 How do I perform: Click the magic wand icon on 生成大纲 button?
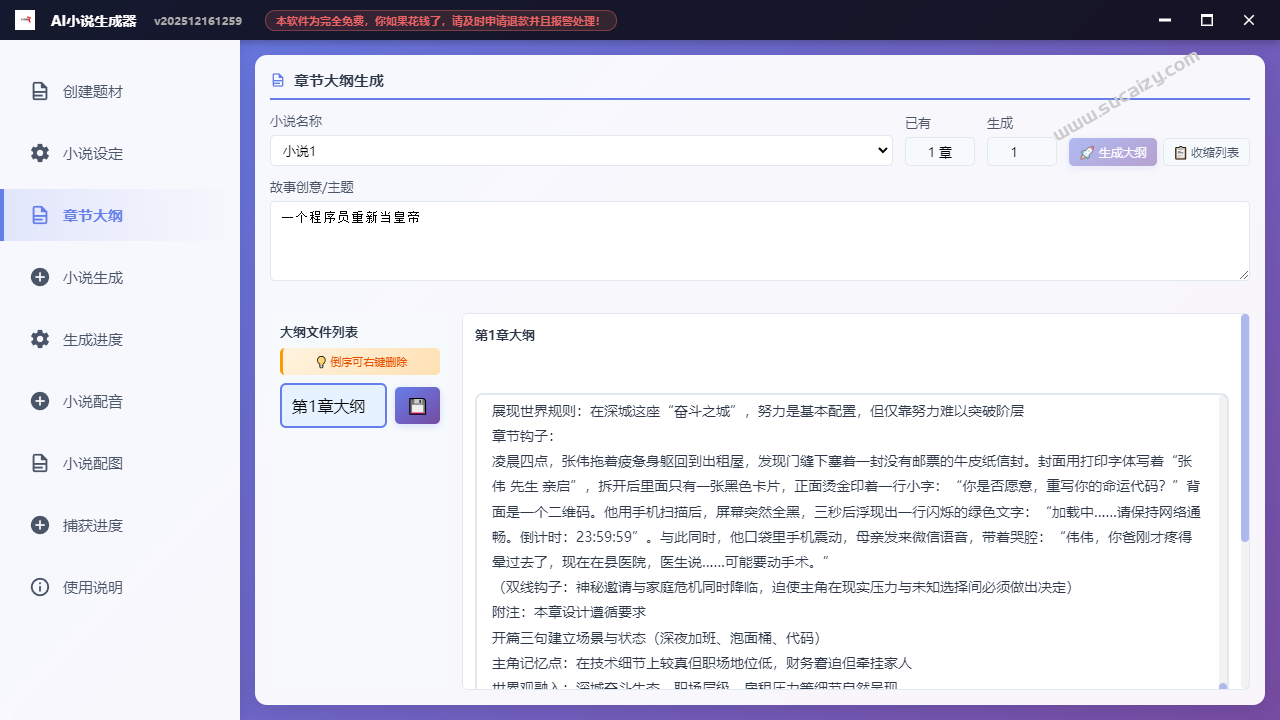click(x=1086, y=152)
